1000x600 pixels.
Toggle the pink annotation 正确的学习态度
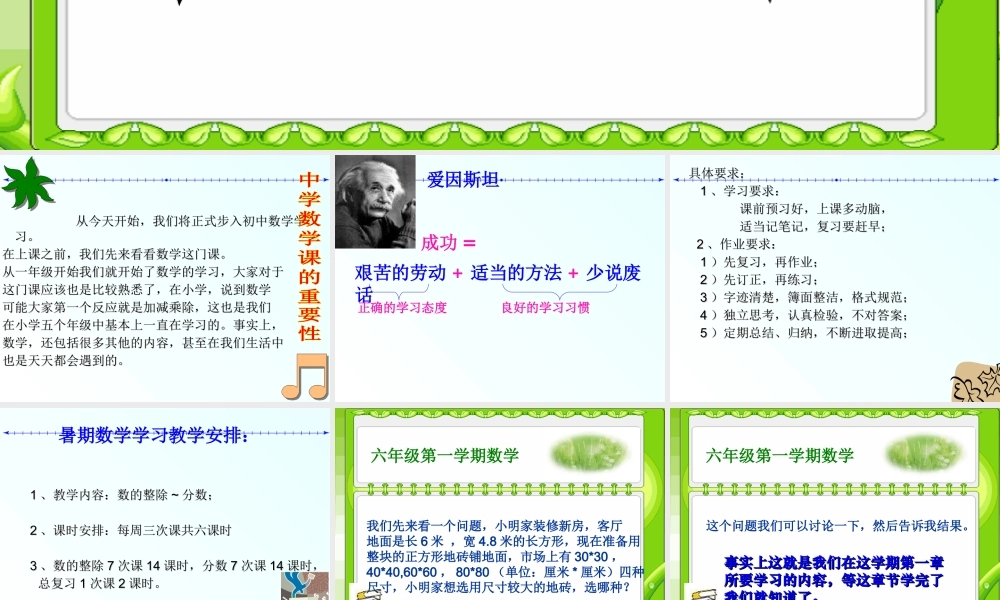pyautogui.click(x=400, y=308)
